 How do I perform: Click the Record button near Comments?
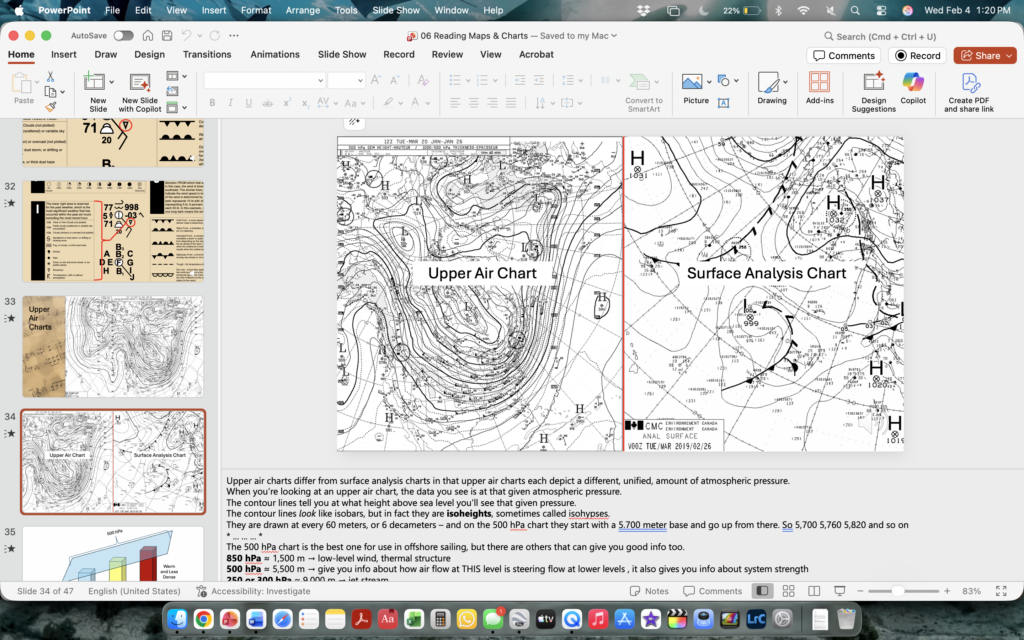pyautogui.click(x=917, y=56)
